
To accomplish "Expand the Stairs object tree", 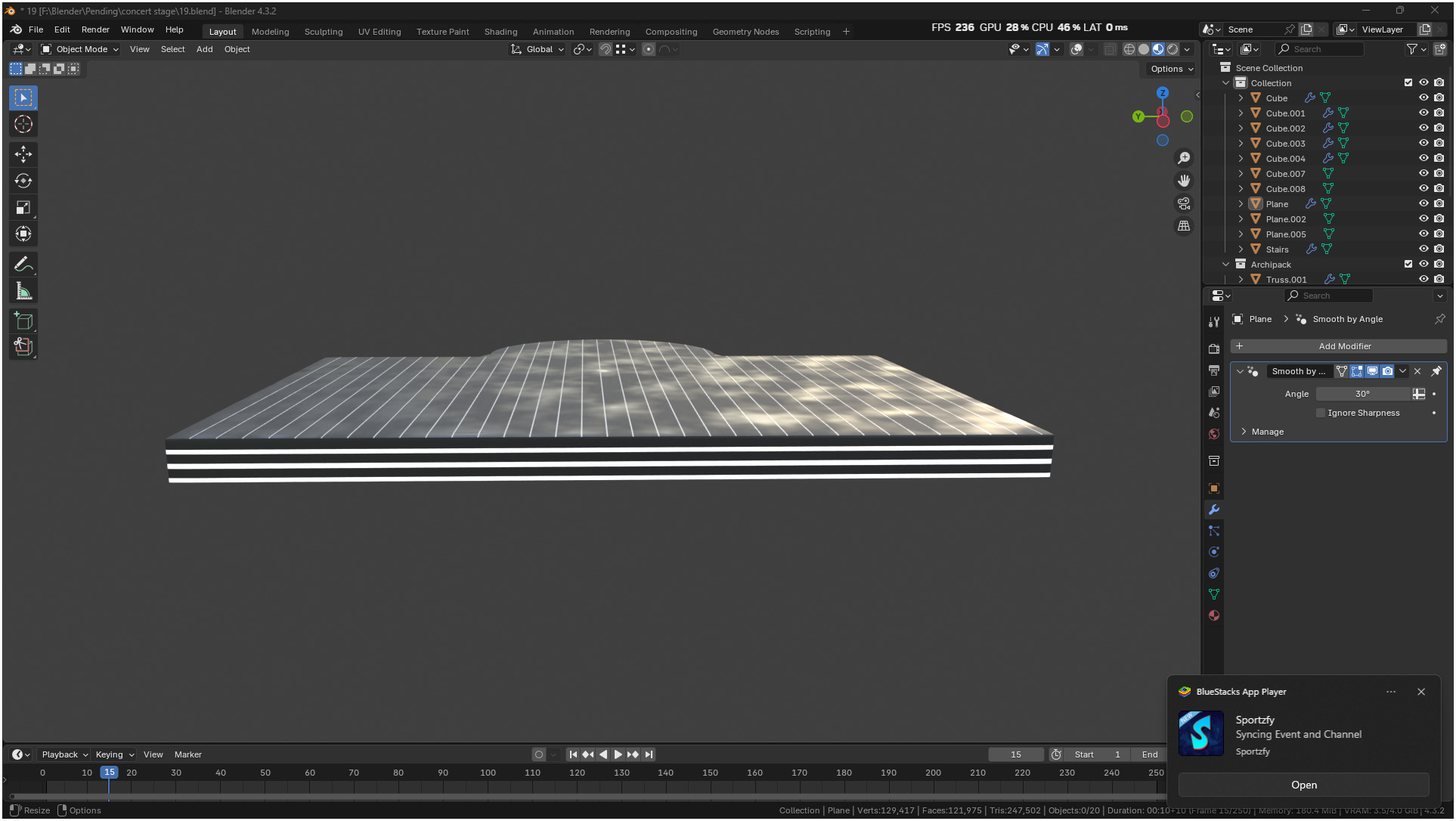I will (x=1241, y=249).
